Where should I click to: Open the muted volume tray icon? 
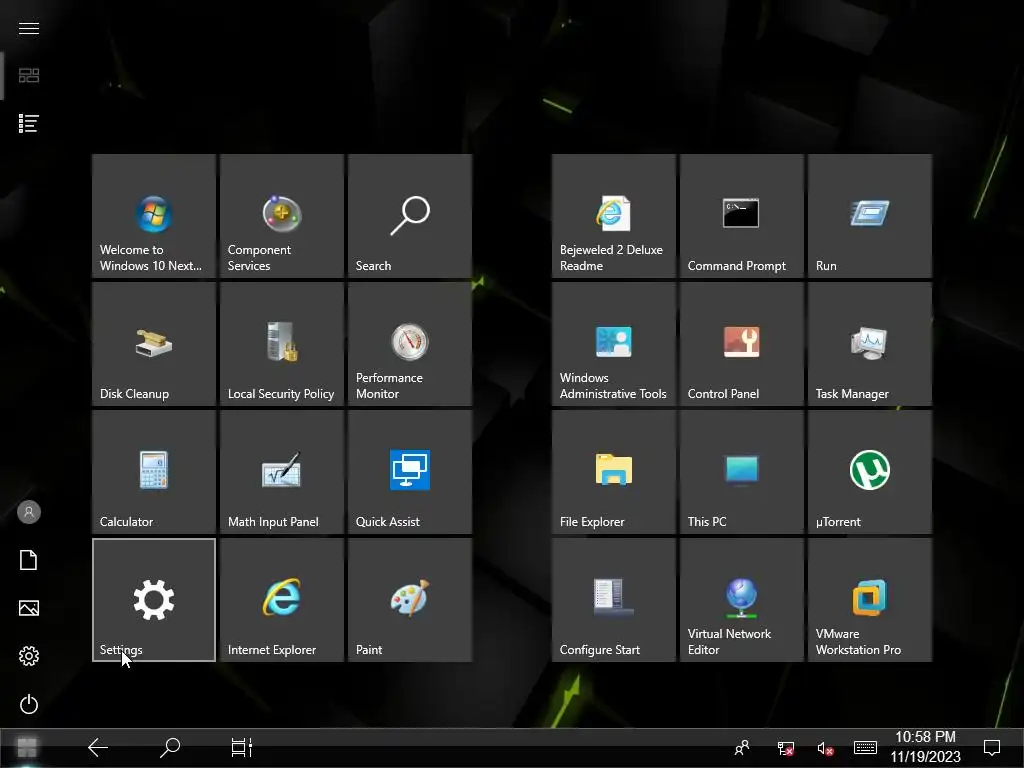click(825, 748)
